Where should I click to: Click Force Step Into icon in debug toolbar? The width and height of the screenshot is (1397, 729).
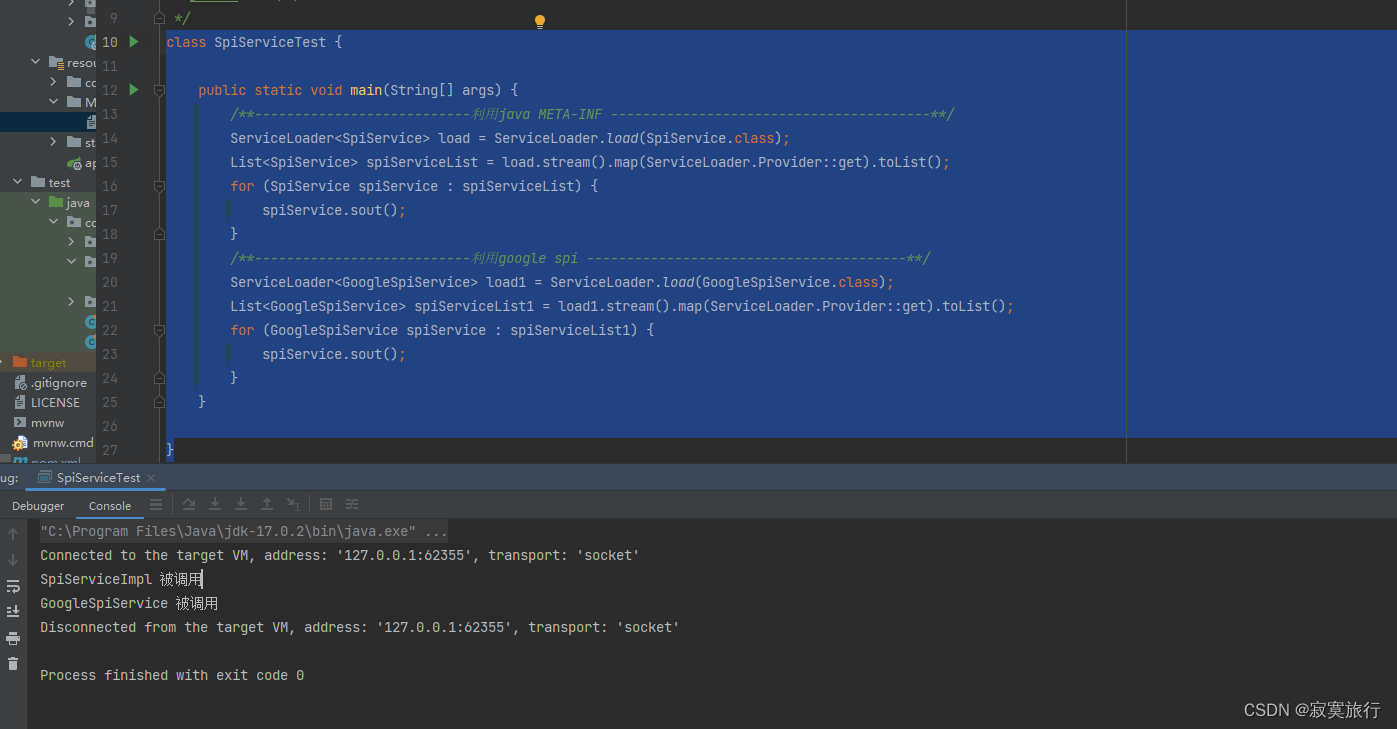240,504
